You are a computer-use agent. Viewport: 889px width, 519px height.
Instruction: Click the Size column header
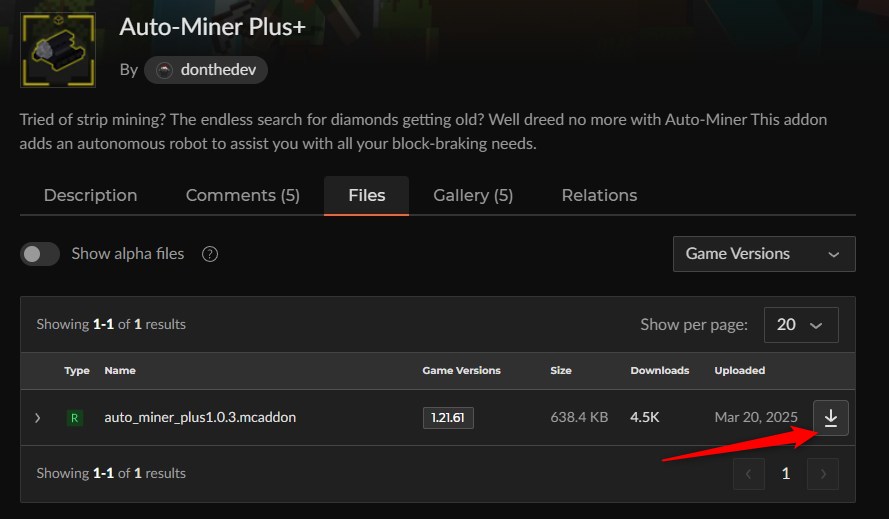click(561, 370)
